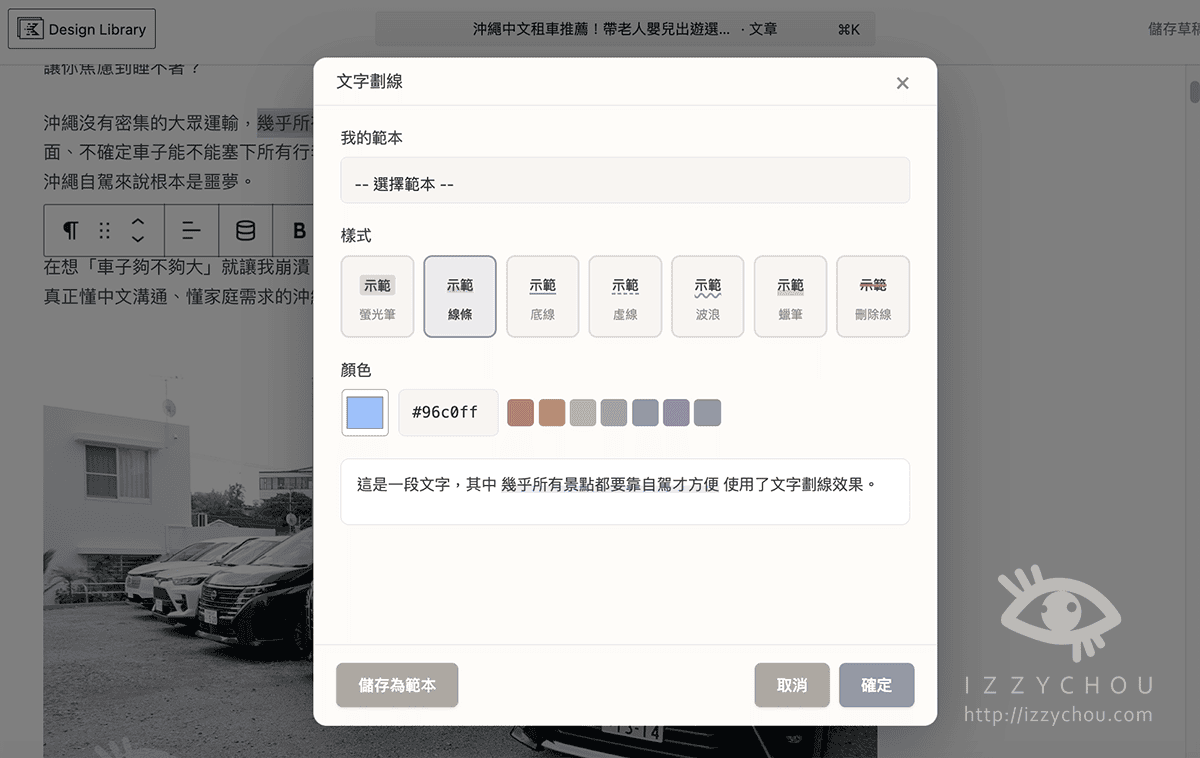Click the paragraph block type icon

click(x=70, y=231)
